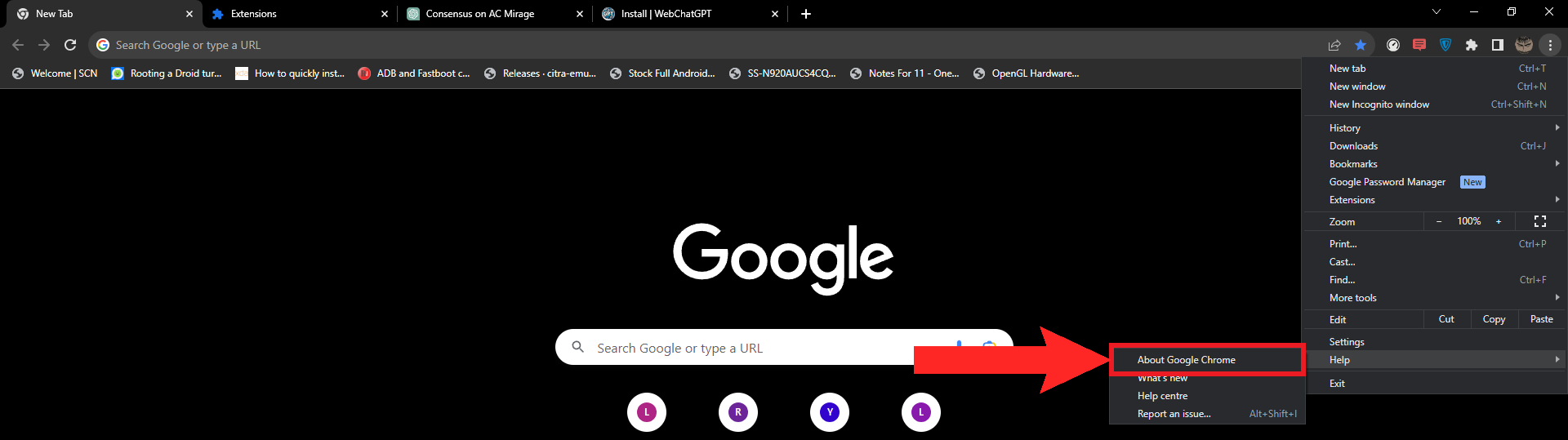Open the Y shortcut tile
Viewport: 1568px width, 440px height.
click(830, 412)
